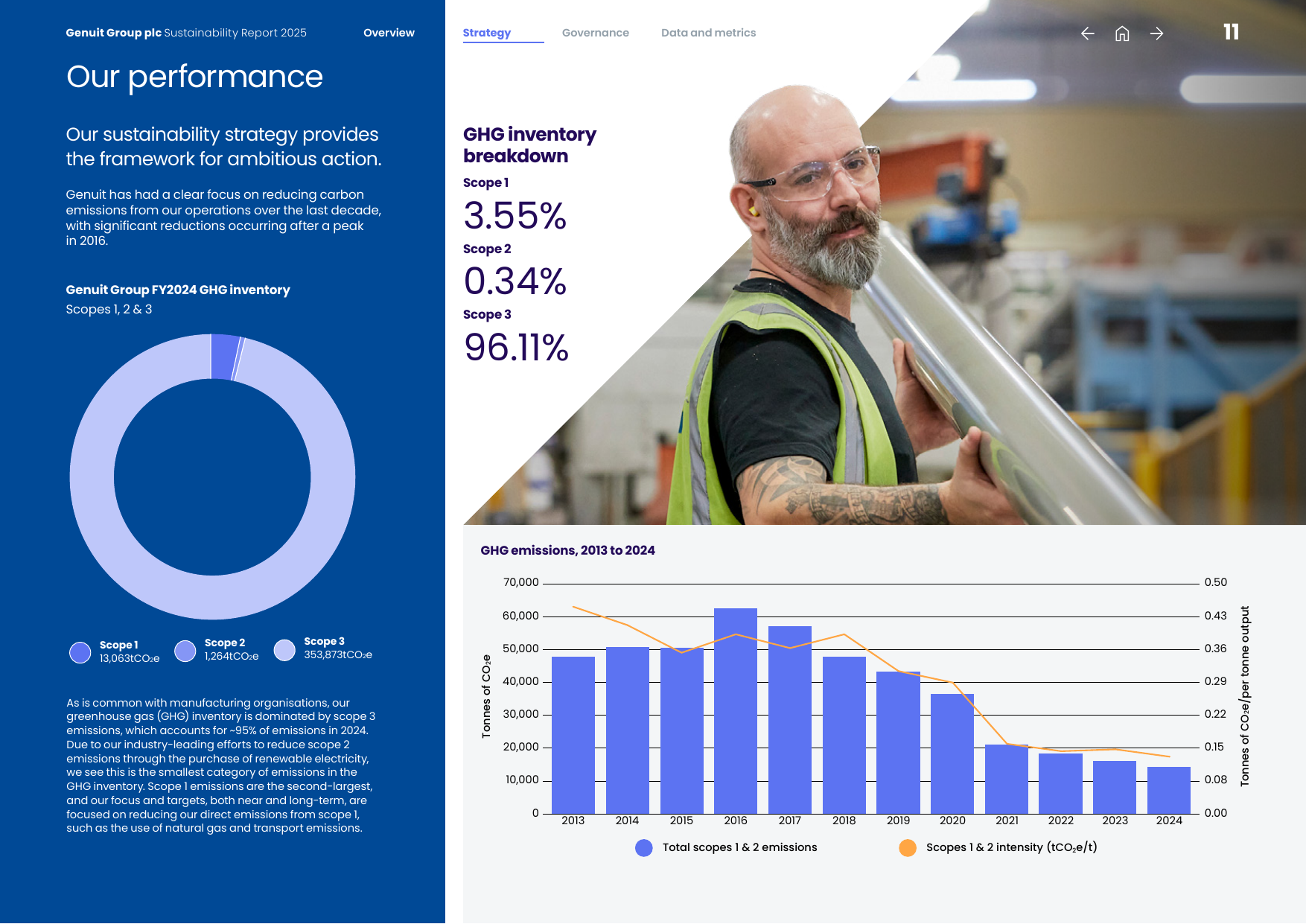The width and height of the screenshot is (1306, 924).
Task: Open the Overview tab
Action: pyautogui.click(x=389, y=33)
